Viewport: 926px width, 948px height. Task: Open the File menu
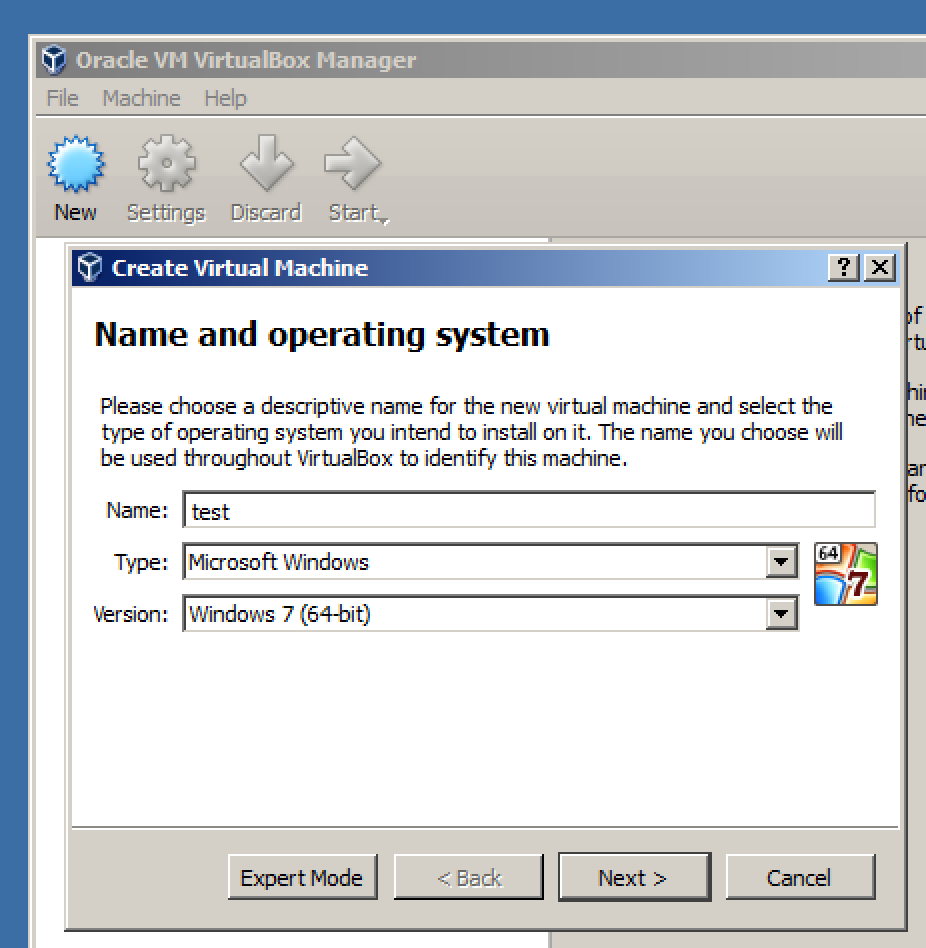(62, 98)
